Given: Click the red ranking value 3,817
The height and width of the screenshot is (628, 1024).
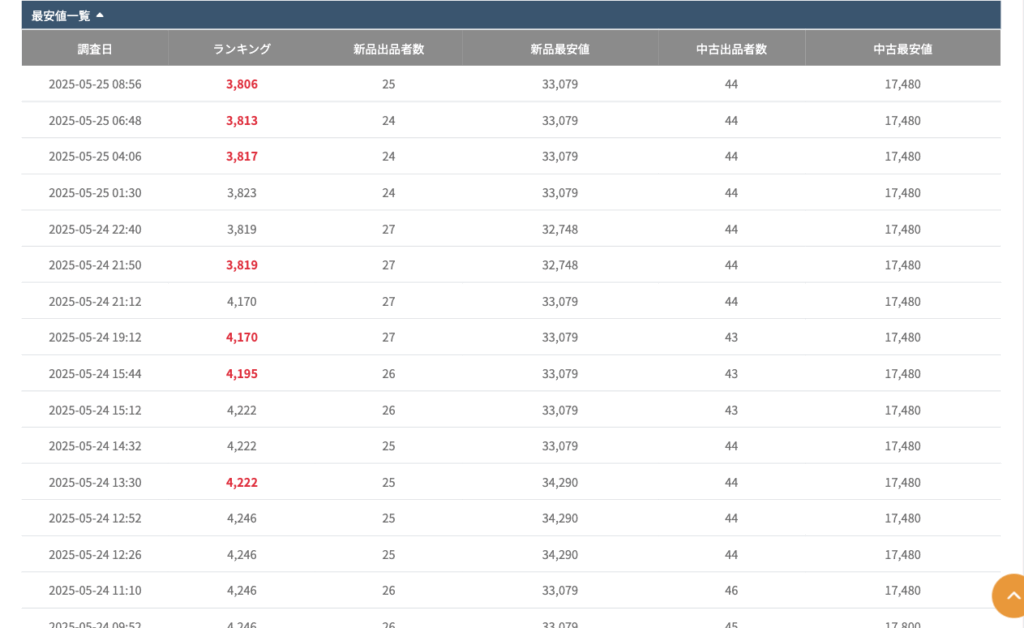Looking at the screenshot, I should (242, 157).
